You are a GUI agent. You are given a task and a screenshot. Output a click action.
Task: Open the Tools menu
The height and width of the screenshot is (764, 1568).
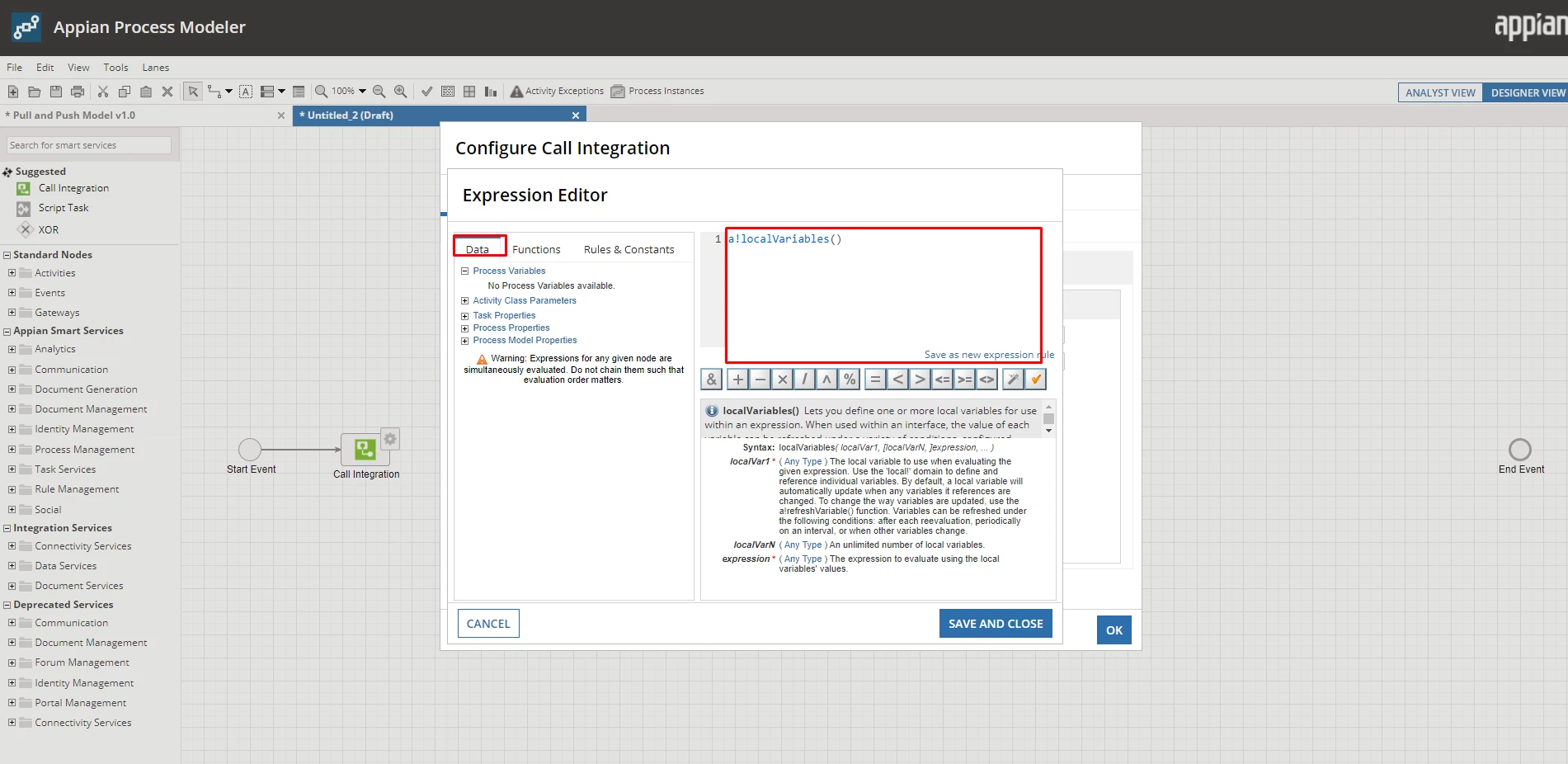[x=115, y=68]
